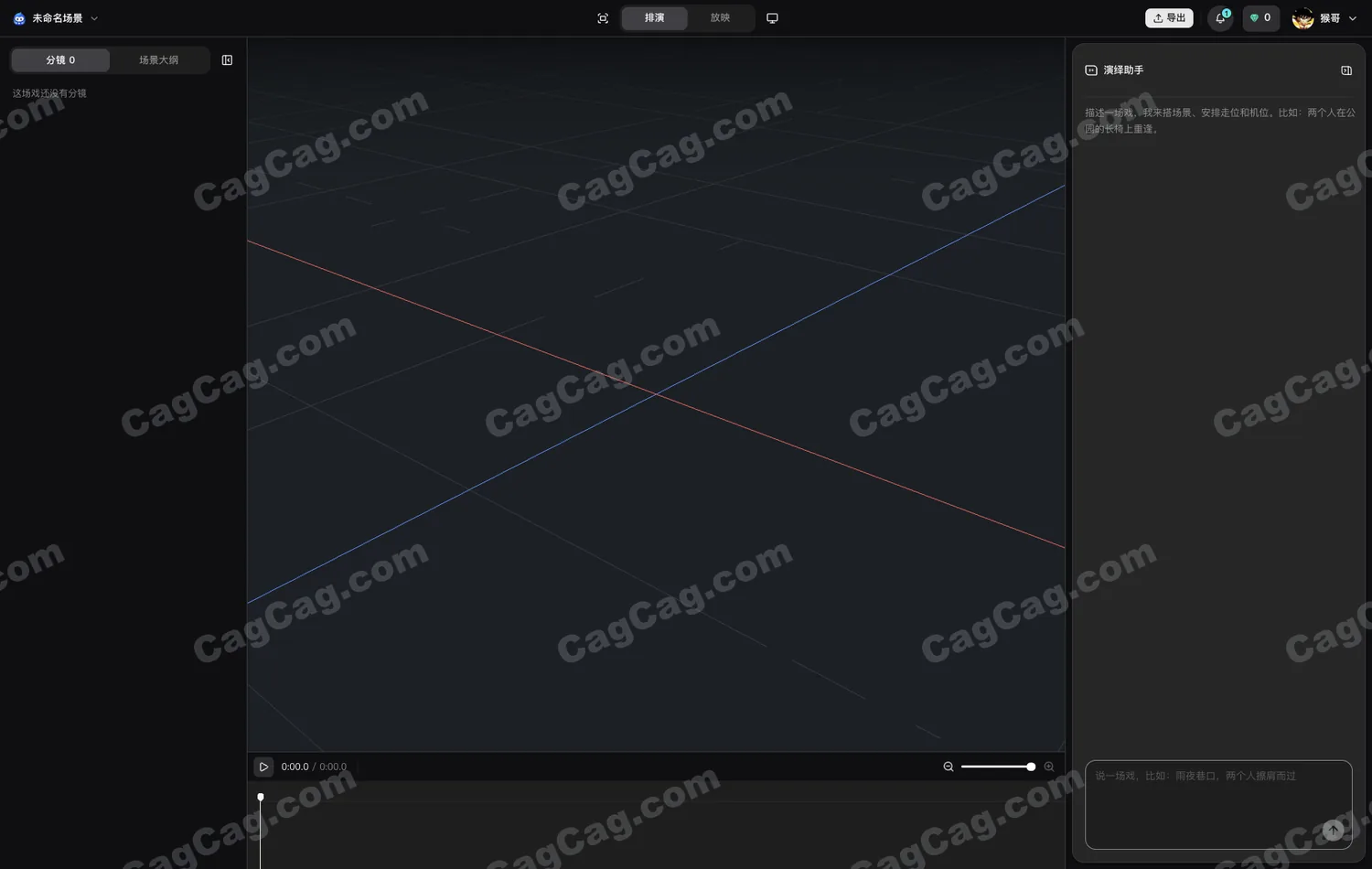Click the gem credits counter showing 0
The width and height of the screenshot is (1372, 869).
(1260, 18)
